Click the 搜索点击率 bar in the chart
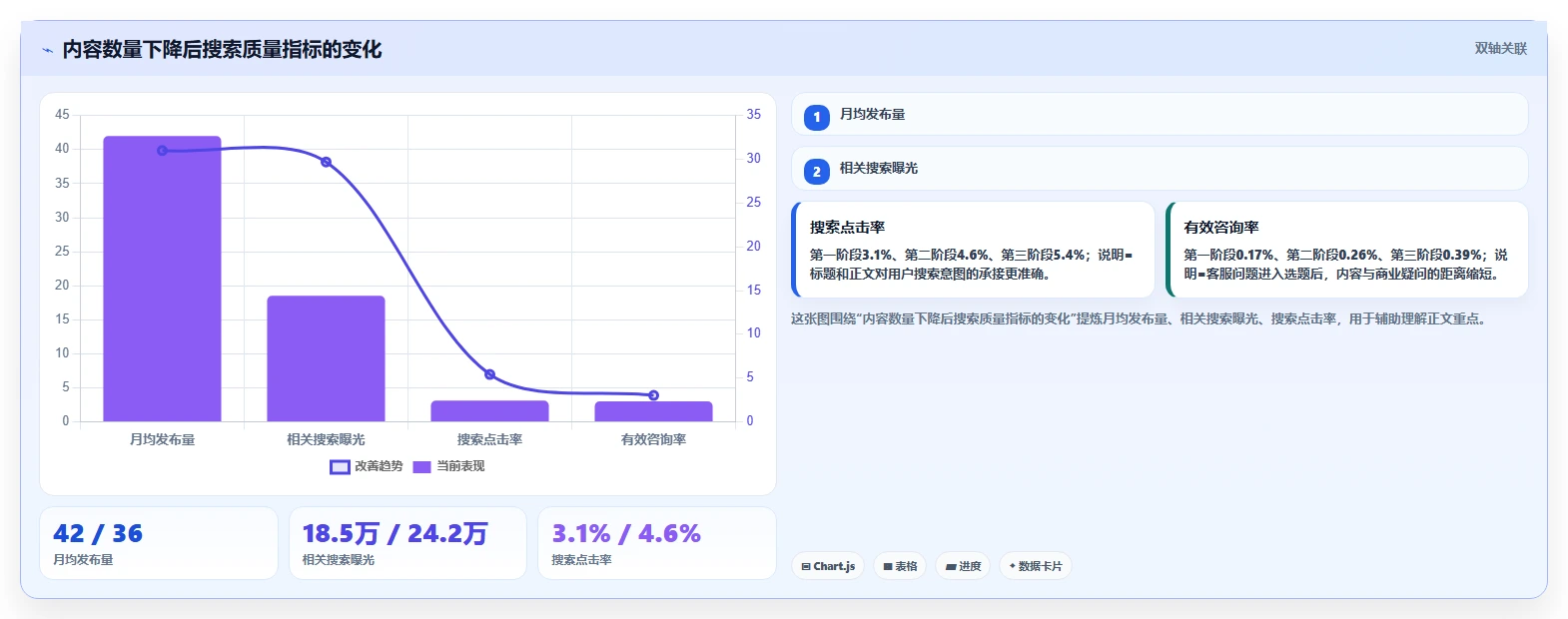The height and width of the screenshot is (619, 1568). [489, 411]
